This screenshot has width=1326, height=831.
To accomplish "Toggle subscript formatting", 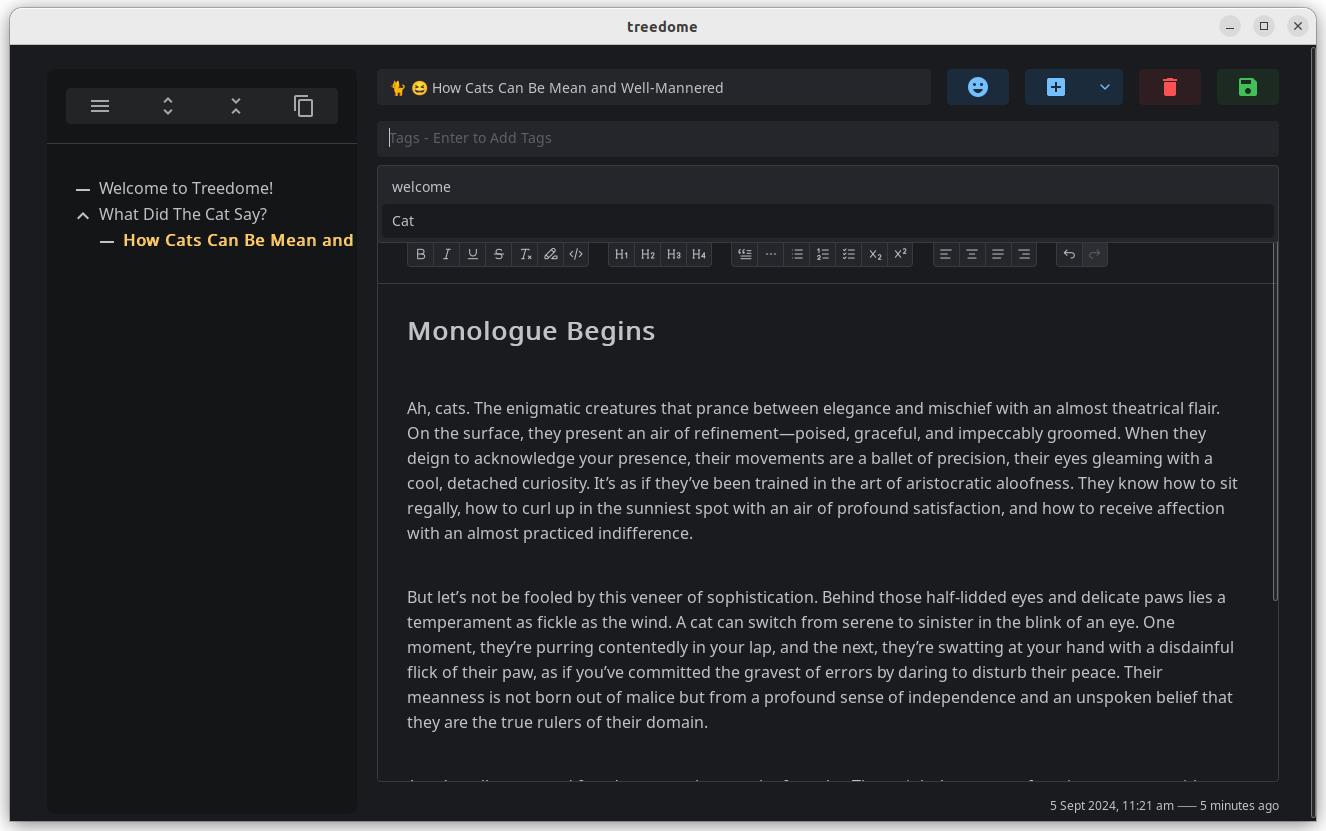I will click(x=875, y=254).
